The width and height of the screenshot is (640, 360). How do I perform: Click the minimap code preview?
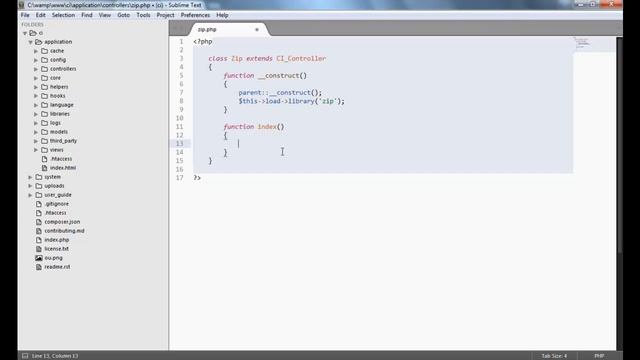[x=582, y=43]
